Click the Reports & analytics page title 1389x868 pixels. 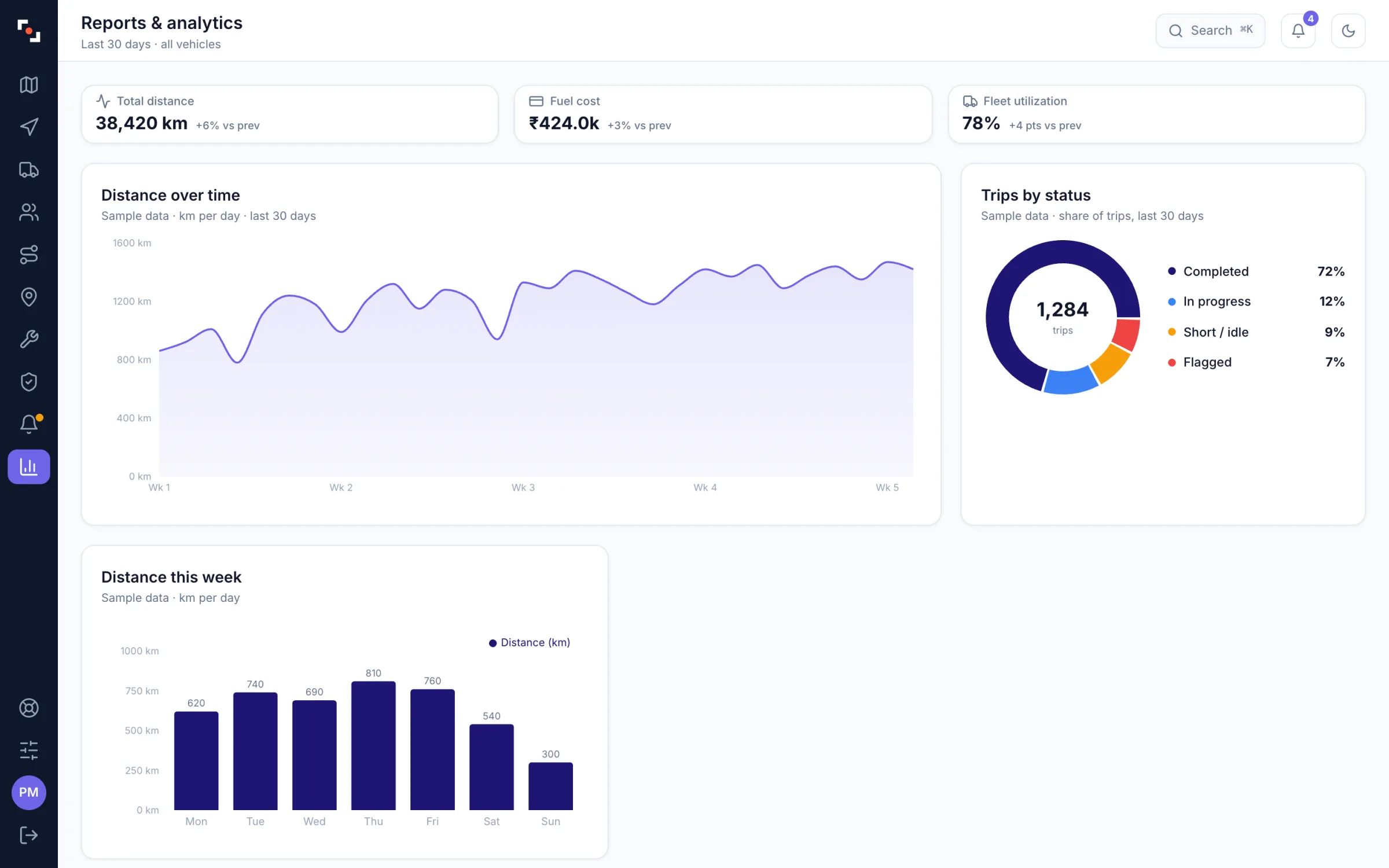(161, 23)
